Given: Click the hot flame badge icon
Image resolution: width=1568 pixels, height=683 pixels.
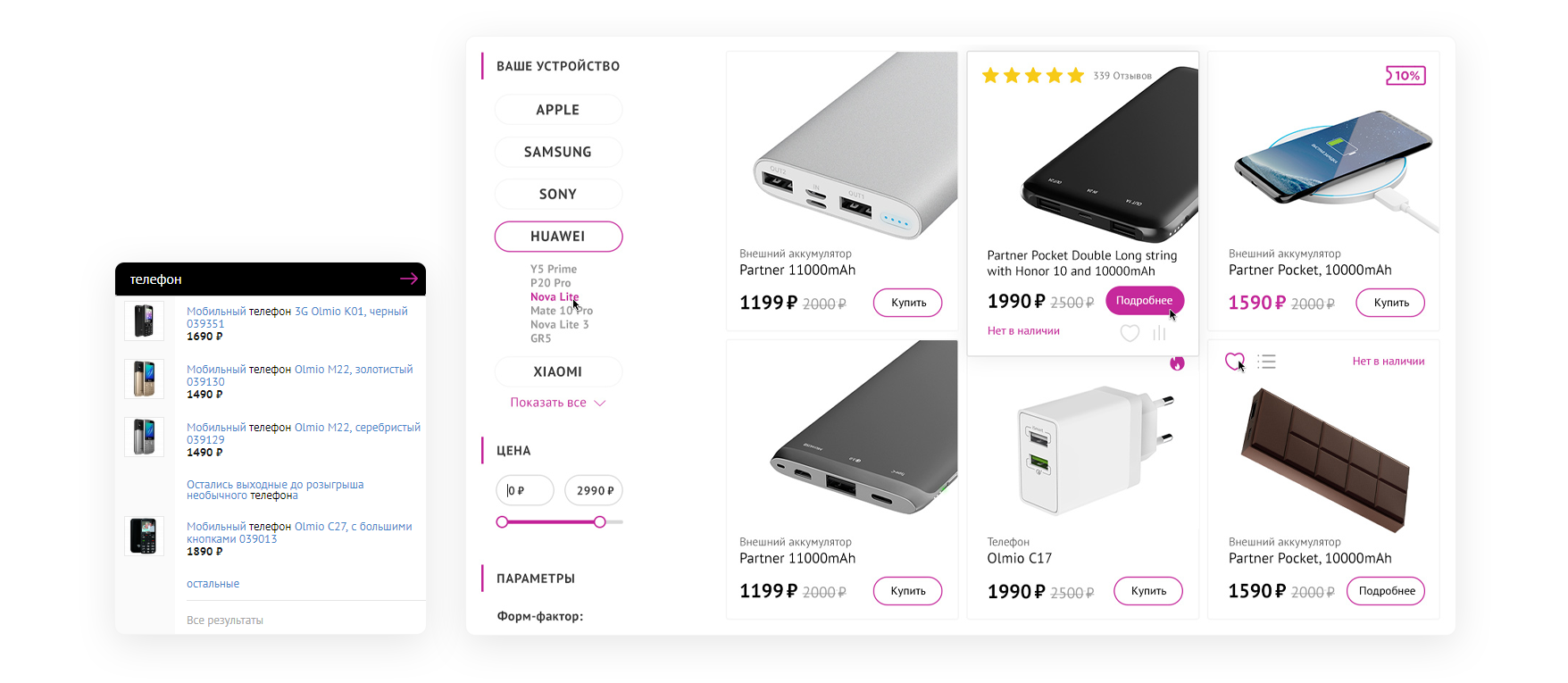Looking at the screenshot, I should click(1177, 363).
